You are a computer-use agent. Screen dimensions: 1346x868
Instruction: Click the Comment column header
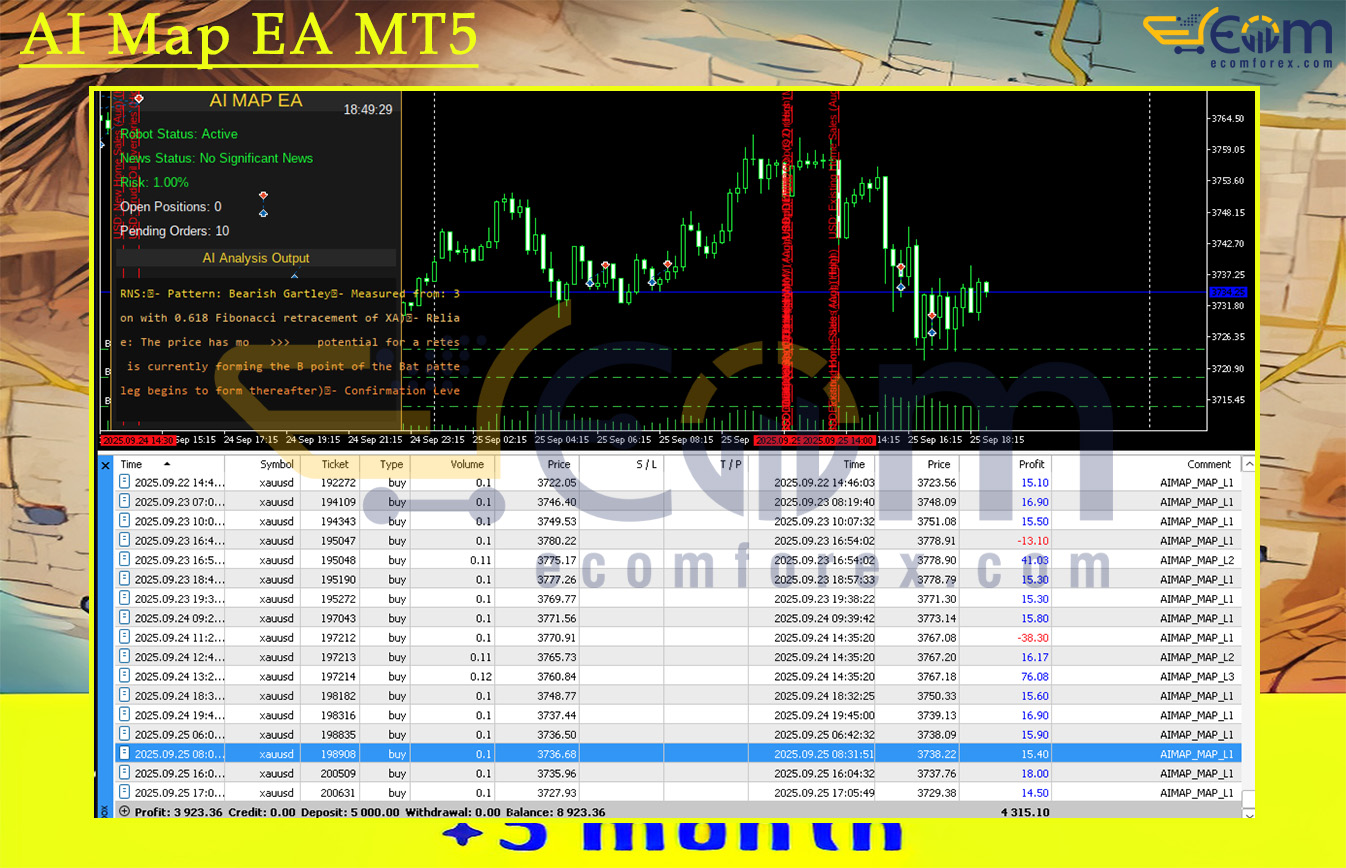tap(1209, 464)
